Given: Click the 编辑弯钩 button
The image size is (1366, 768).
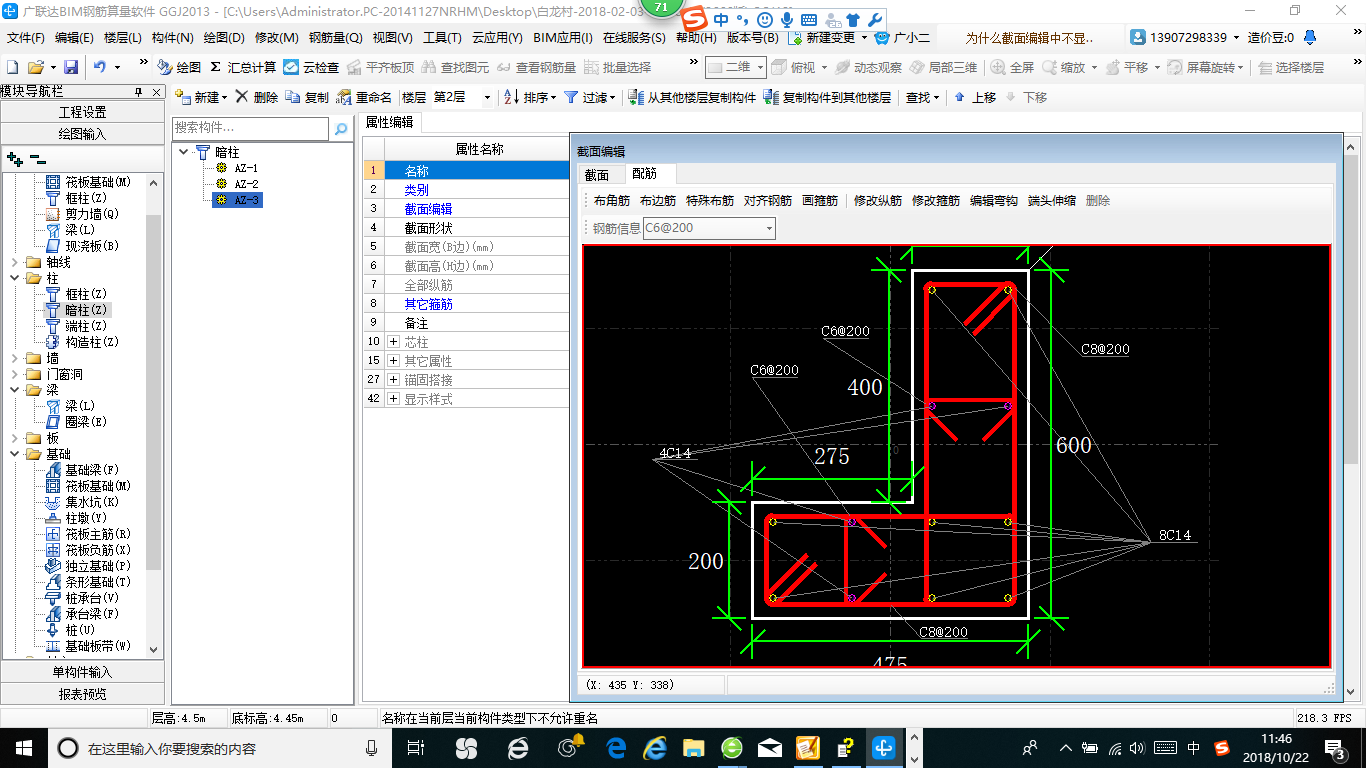Looking at the screenshot, I should click(x=994, y=201).
